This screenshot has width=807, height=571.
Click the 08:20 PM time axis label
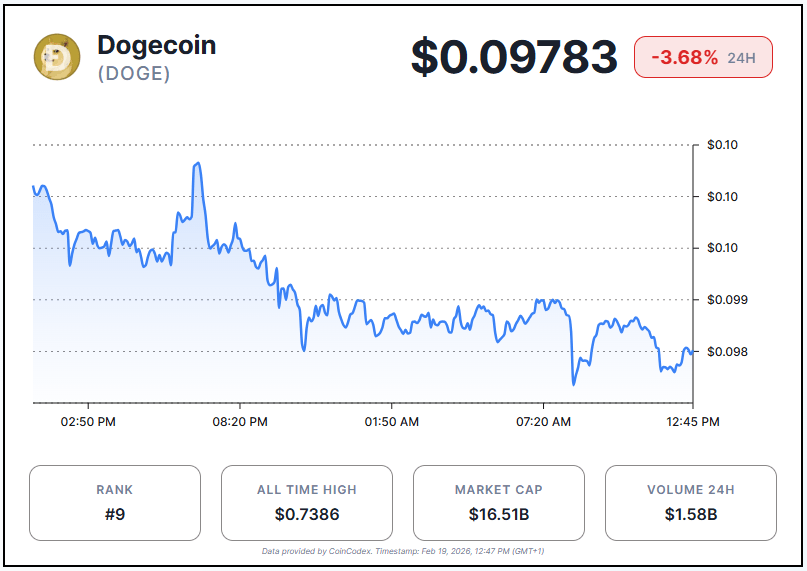240,422
